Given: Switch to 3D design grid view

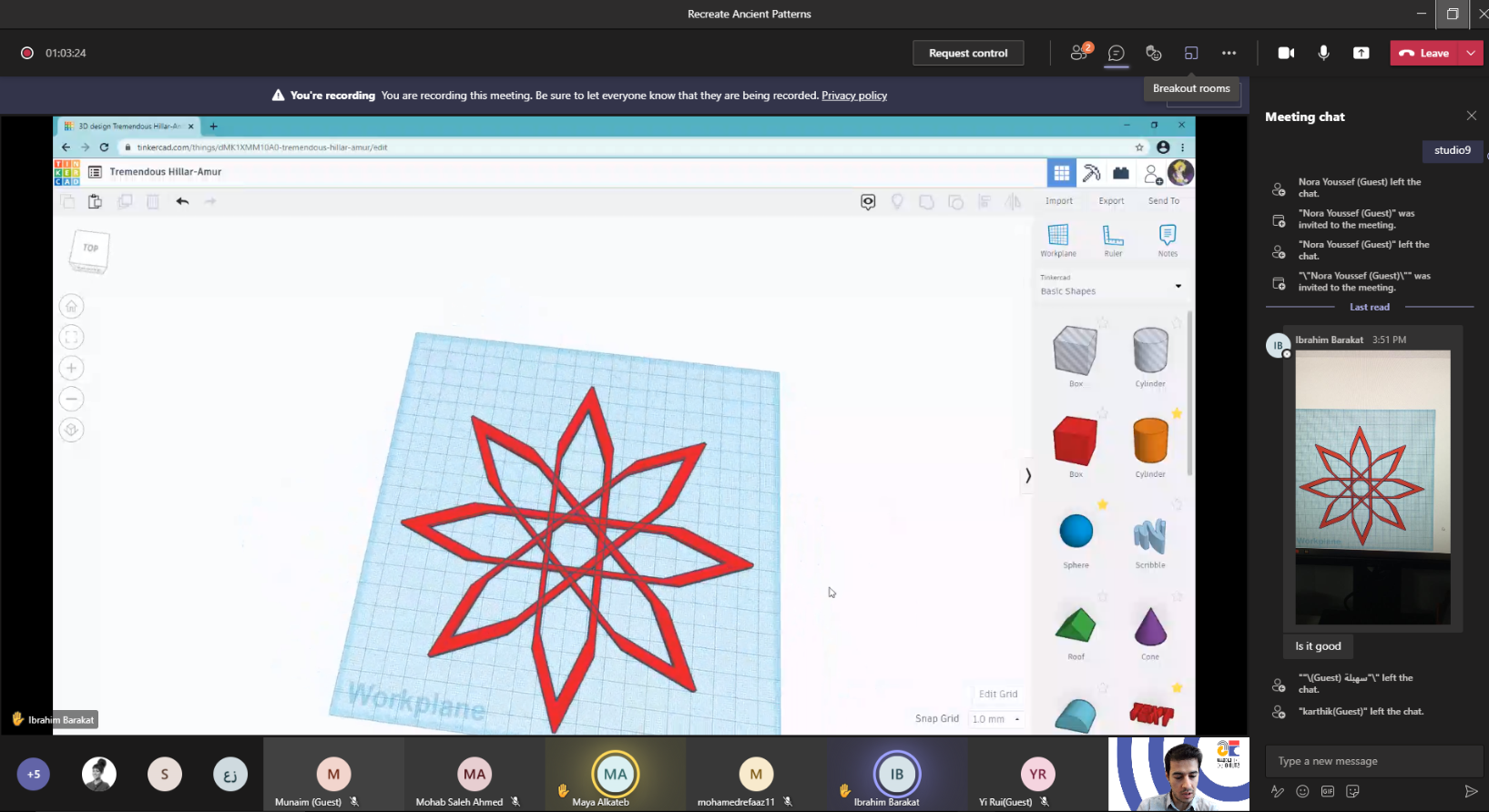Looking at the screenshot, I should pyautogui.click(x=1062, y=173).
